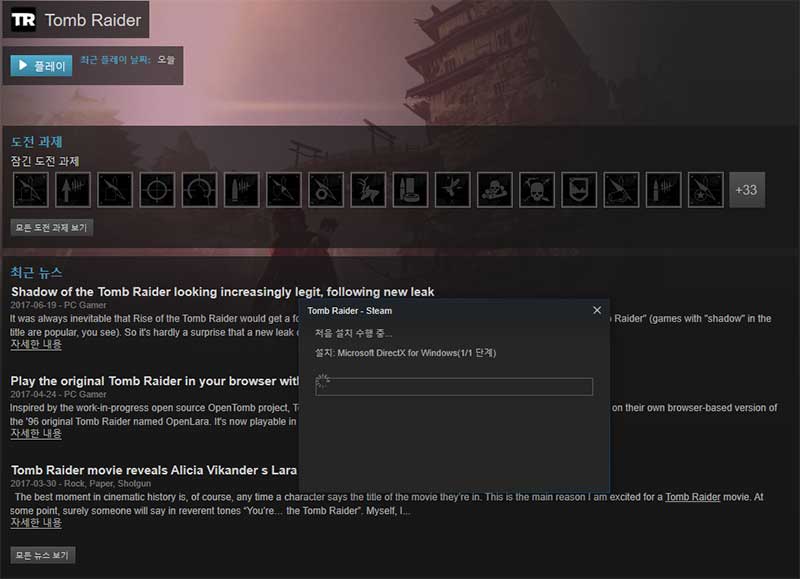Open the ammo and tape roll achievement
The width and height of the screenshot is (800, 579).
pos(411,190)
